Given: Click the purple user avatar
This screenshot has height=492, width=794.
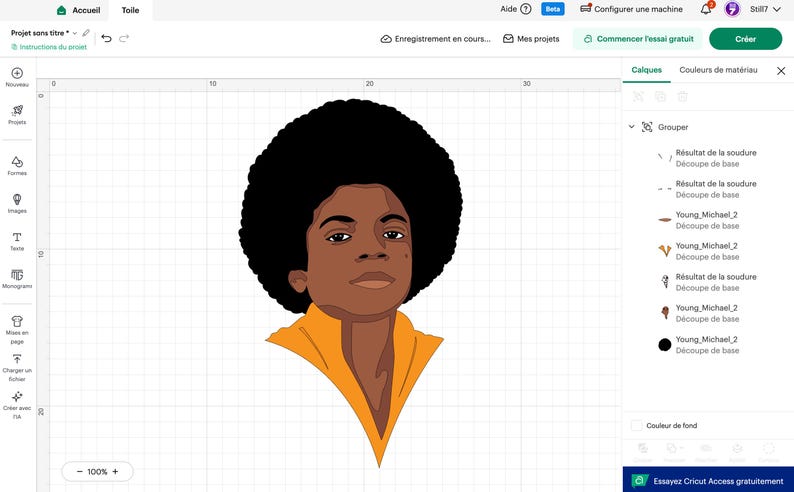Looking at the screenshot, I should [x=732, y=9].
